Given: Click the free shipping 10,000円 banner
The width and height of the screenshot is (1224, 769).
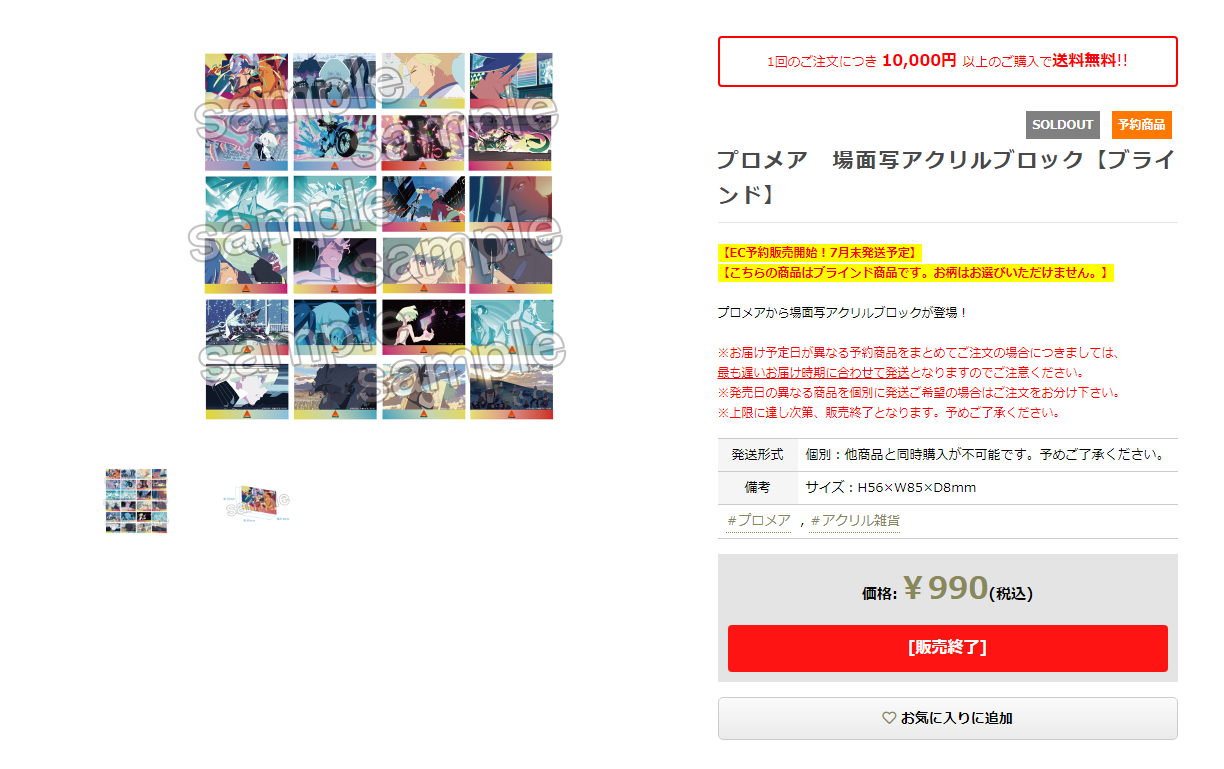Looking at the screenshot, I should pos(947,61).
